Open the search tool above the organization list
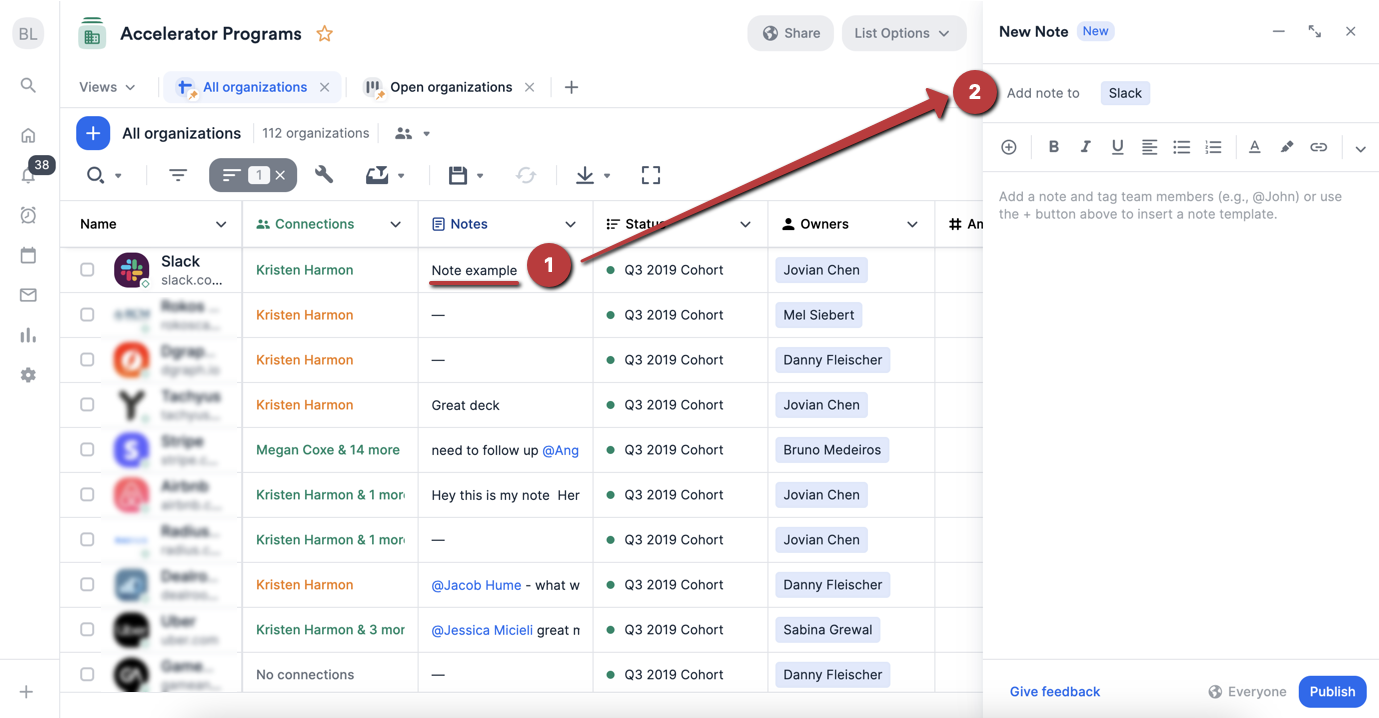 (x=97, y=175)
